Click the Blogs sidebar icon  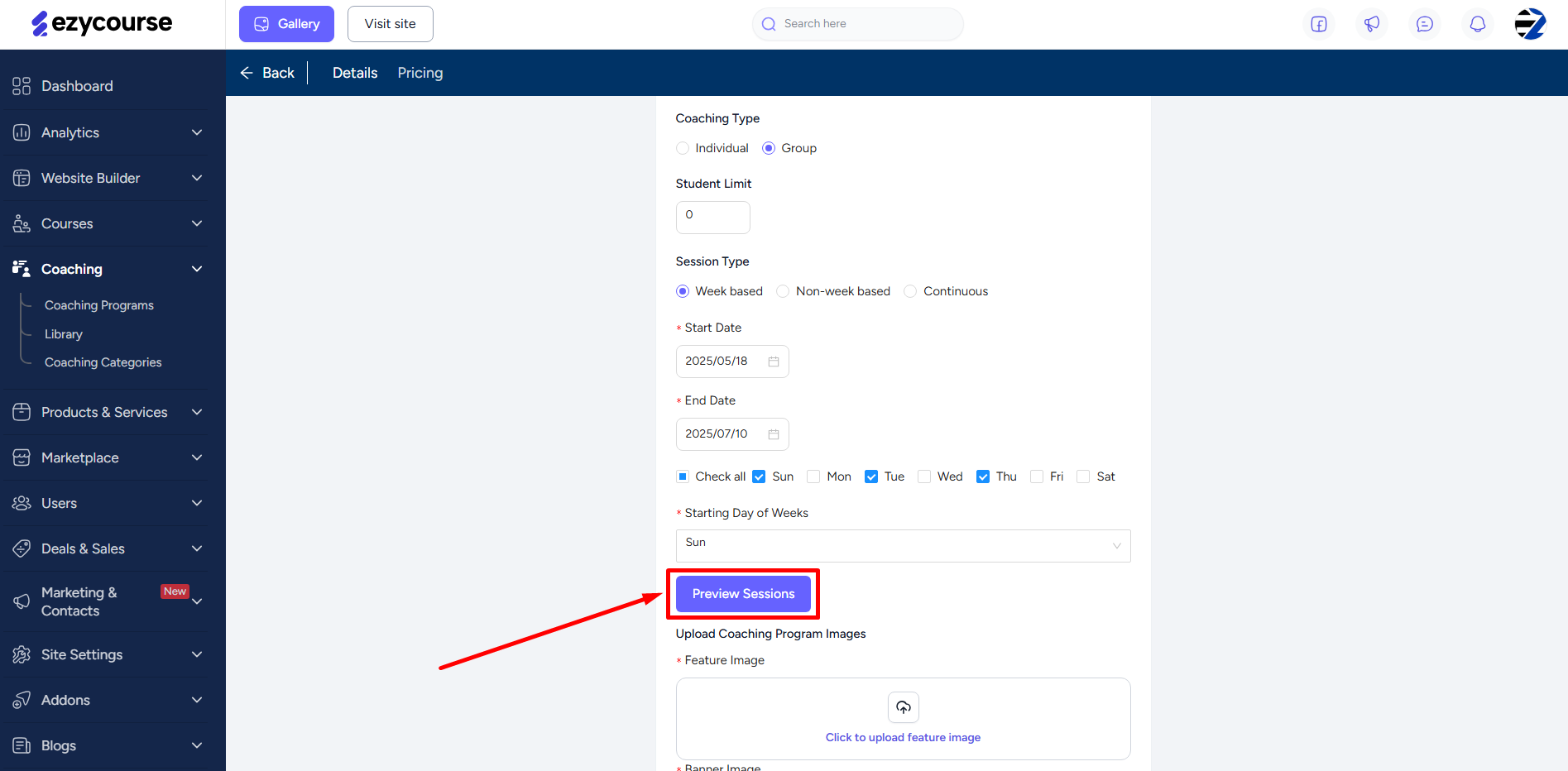[22, 745]
